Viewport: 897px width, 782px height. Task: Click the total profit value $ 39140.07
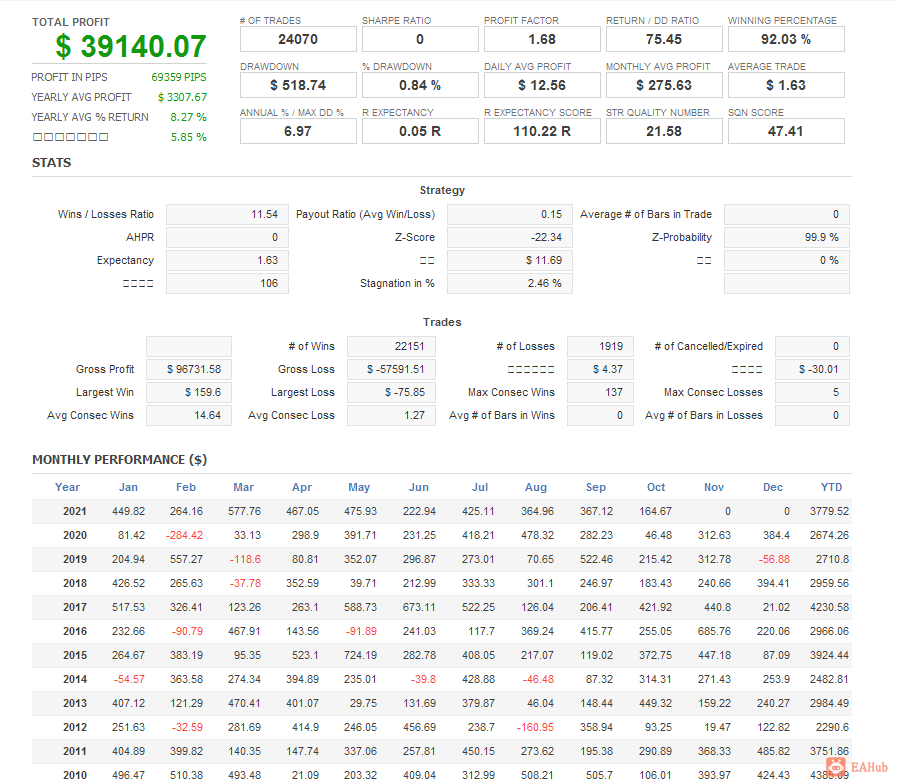131,46
